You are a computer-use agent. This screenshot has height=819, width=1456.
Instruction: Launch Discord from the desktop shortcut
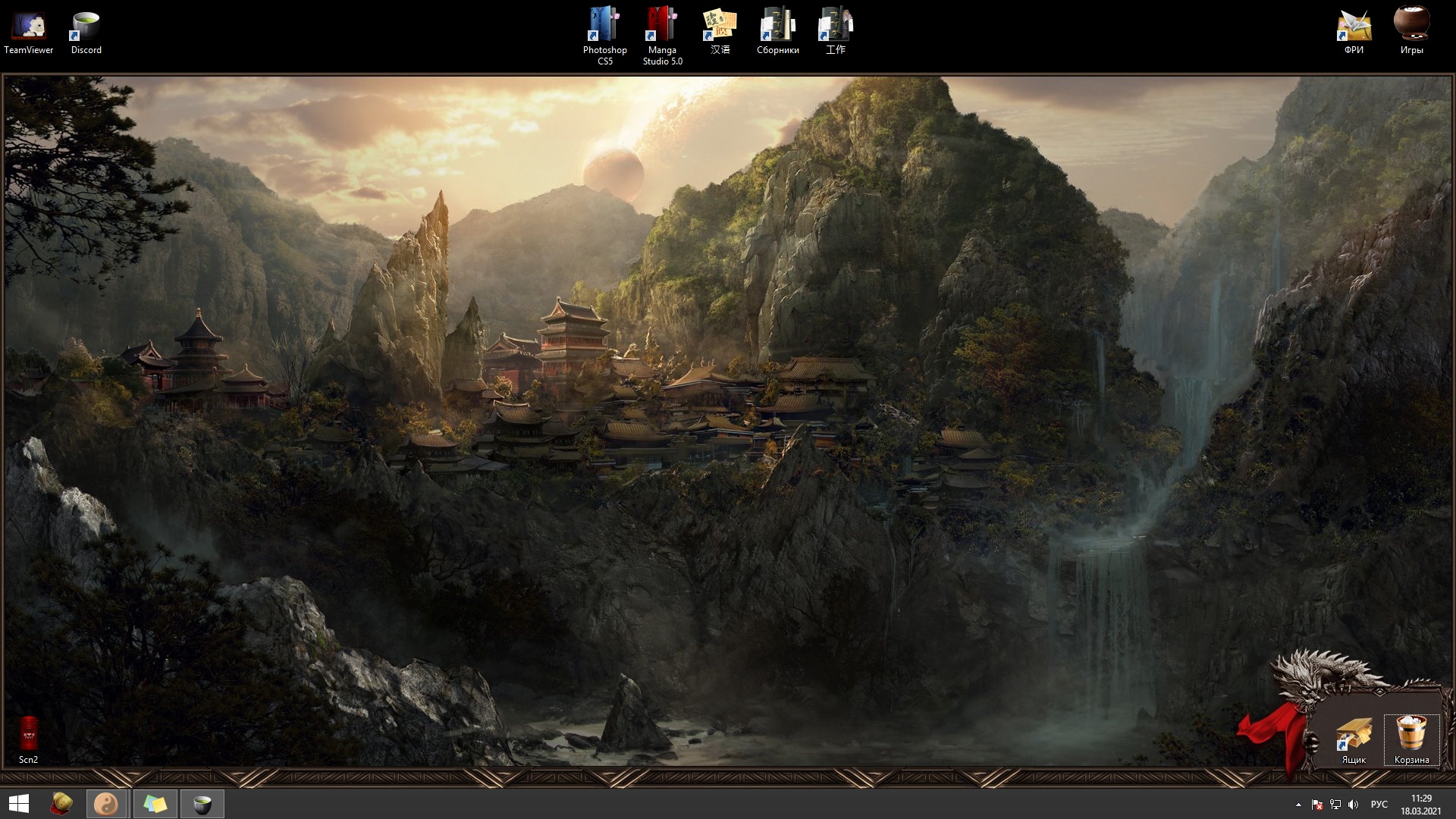[86, 33]
